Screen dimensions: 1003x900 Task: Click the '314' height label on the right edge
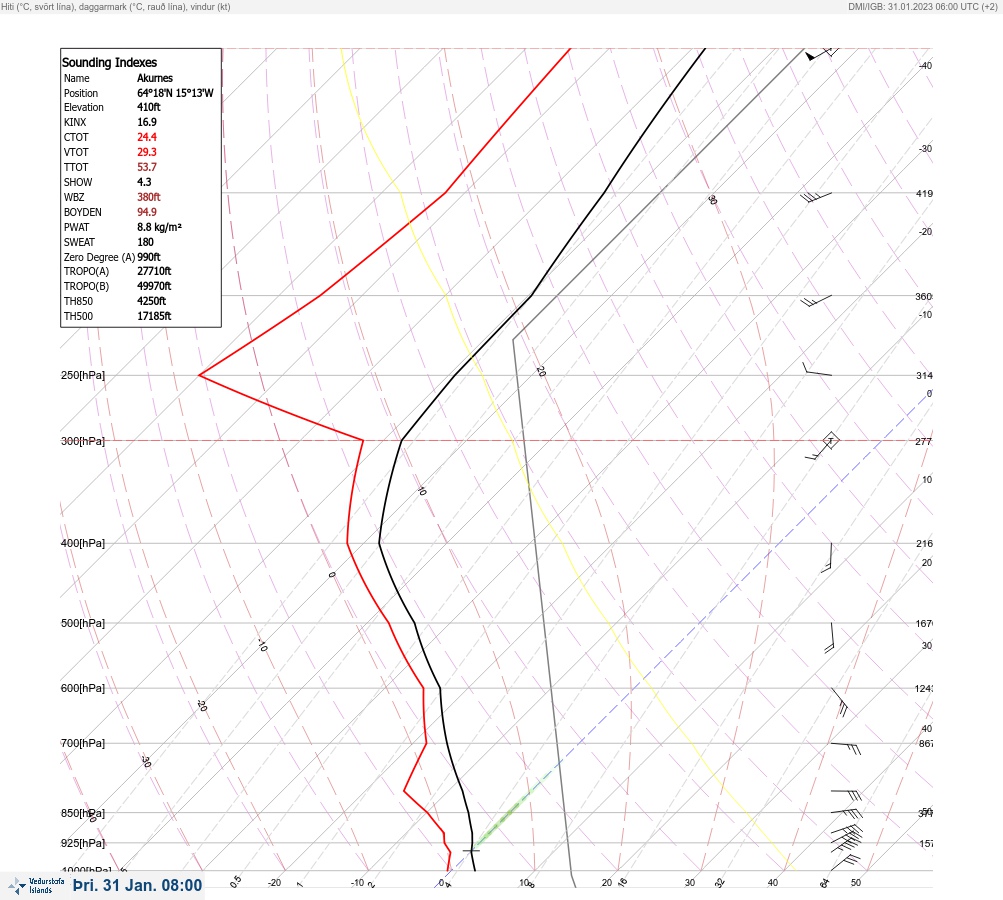click(924, 375)
